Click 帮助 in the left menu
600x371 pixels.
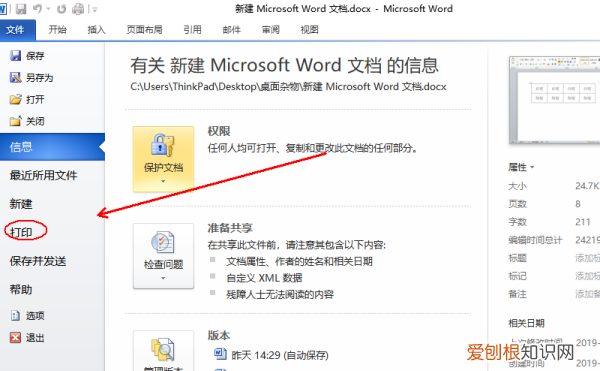click(21, 290)
